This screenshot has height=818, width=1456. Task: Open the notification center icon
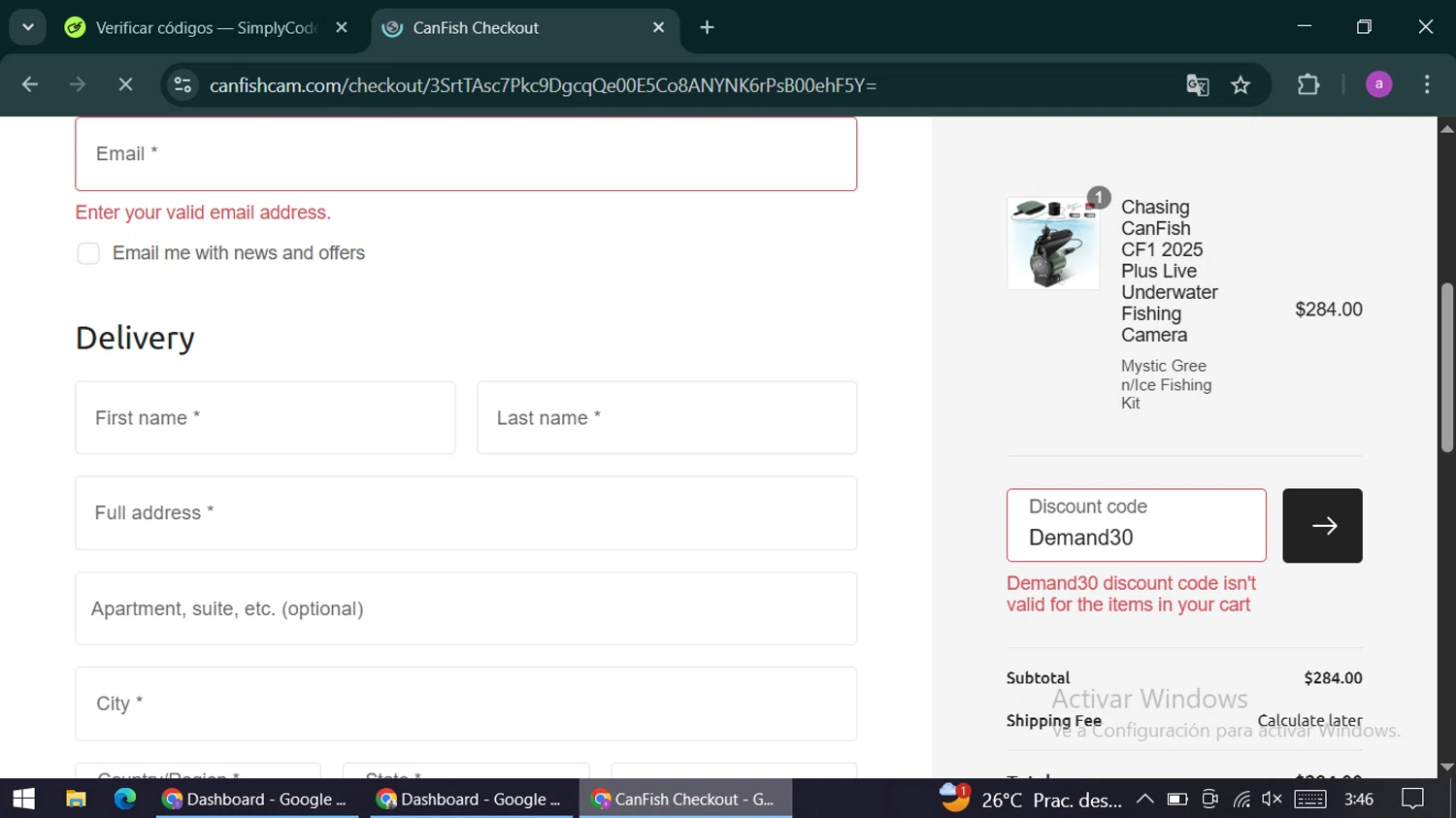[1412, 799]
